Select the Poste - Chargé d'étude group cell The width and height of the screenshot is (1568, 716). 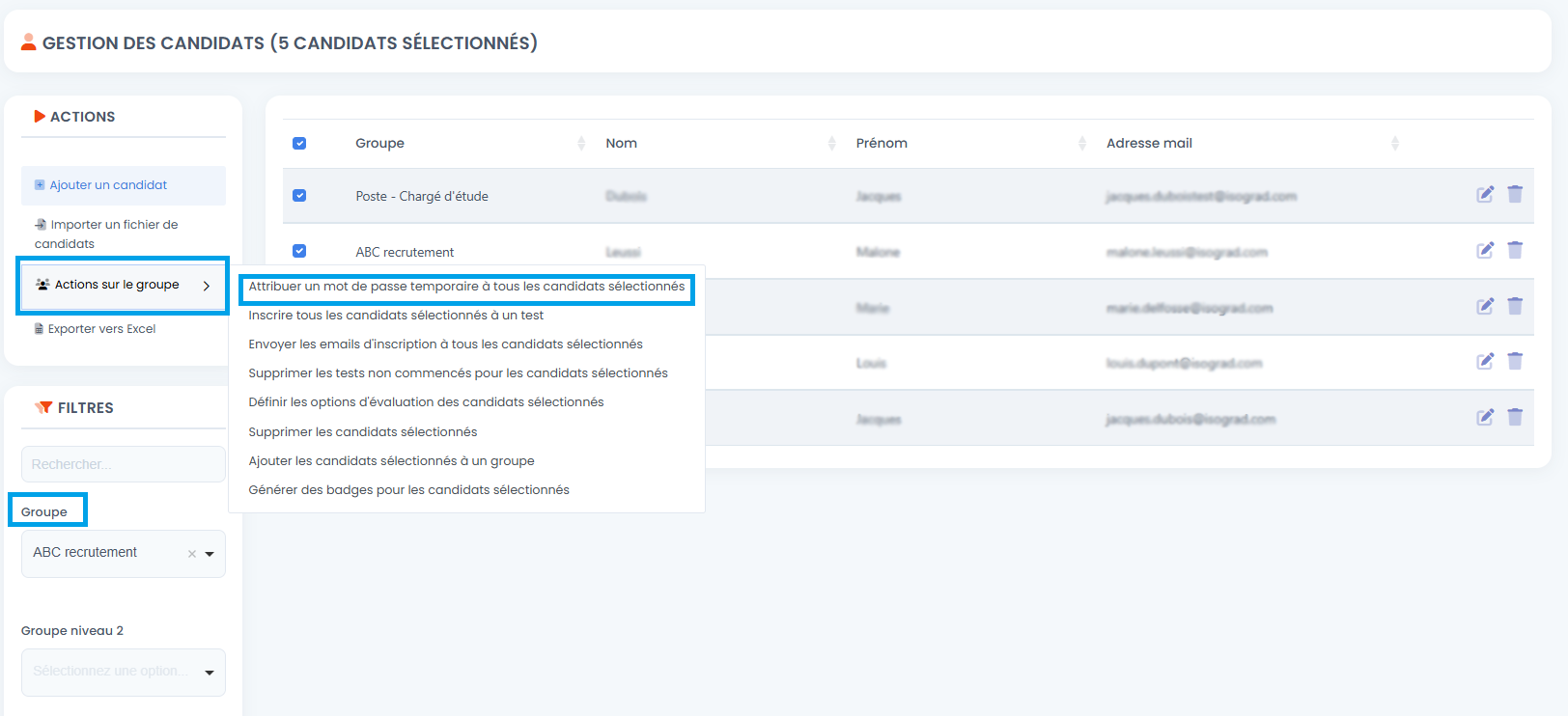click(x=422, y=196)
